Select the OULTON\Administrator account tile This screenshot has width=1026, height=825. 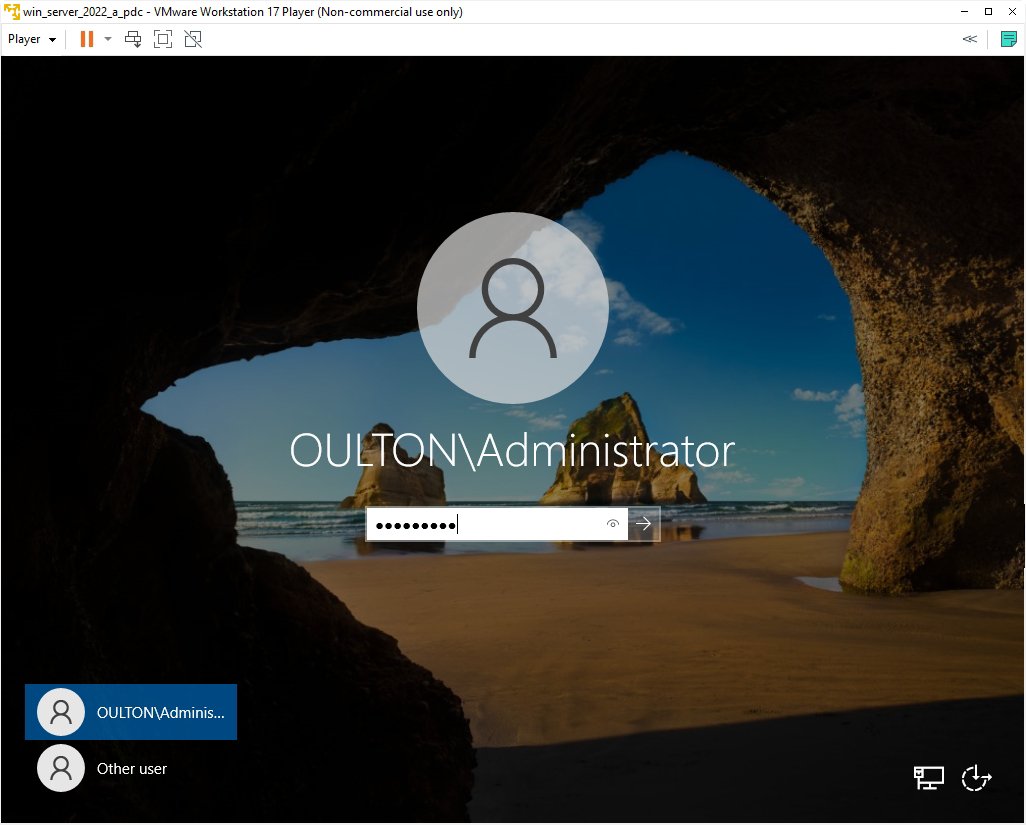tap(131, 712)
